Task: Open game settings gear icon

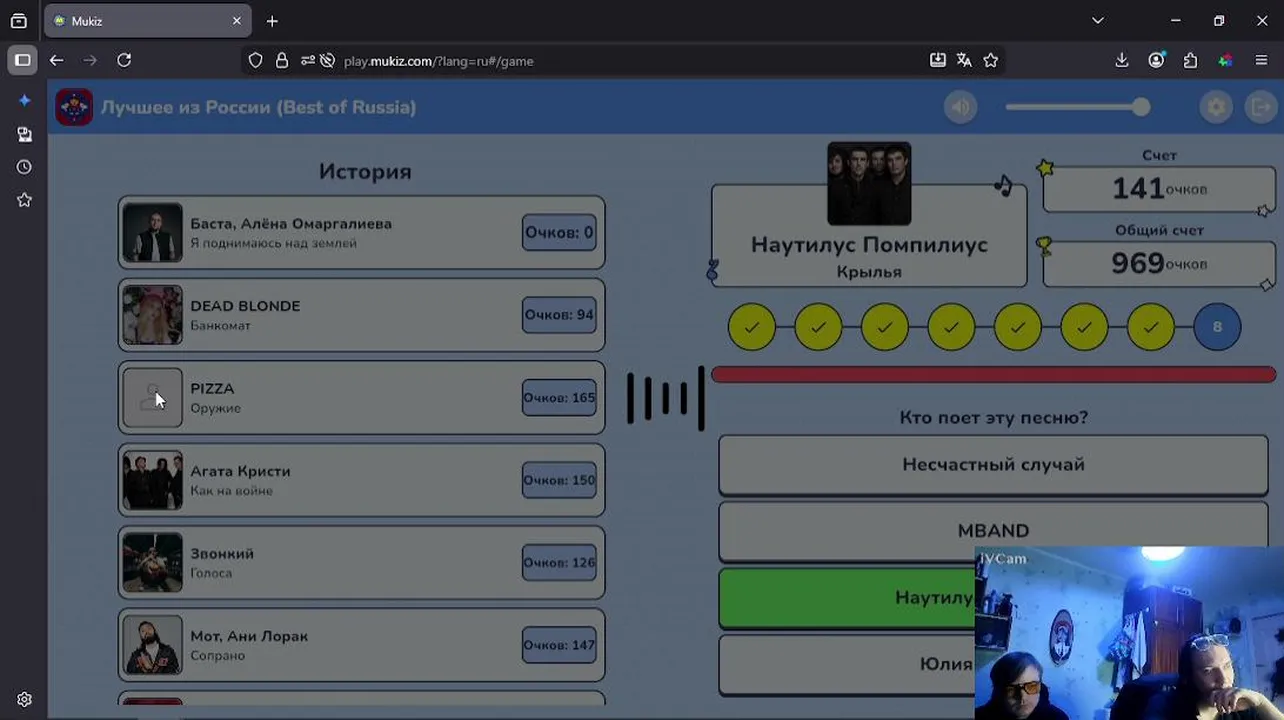Action: 1216,107
